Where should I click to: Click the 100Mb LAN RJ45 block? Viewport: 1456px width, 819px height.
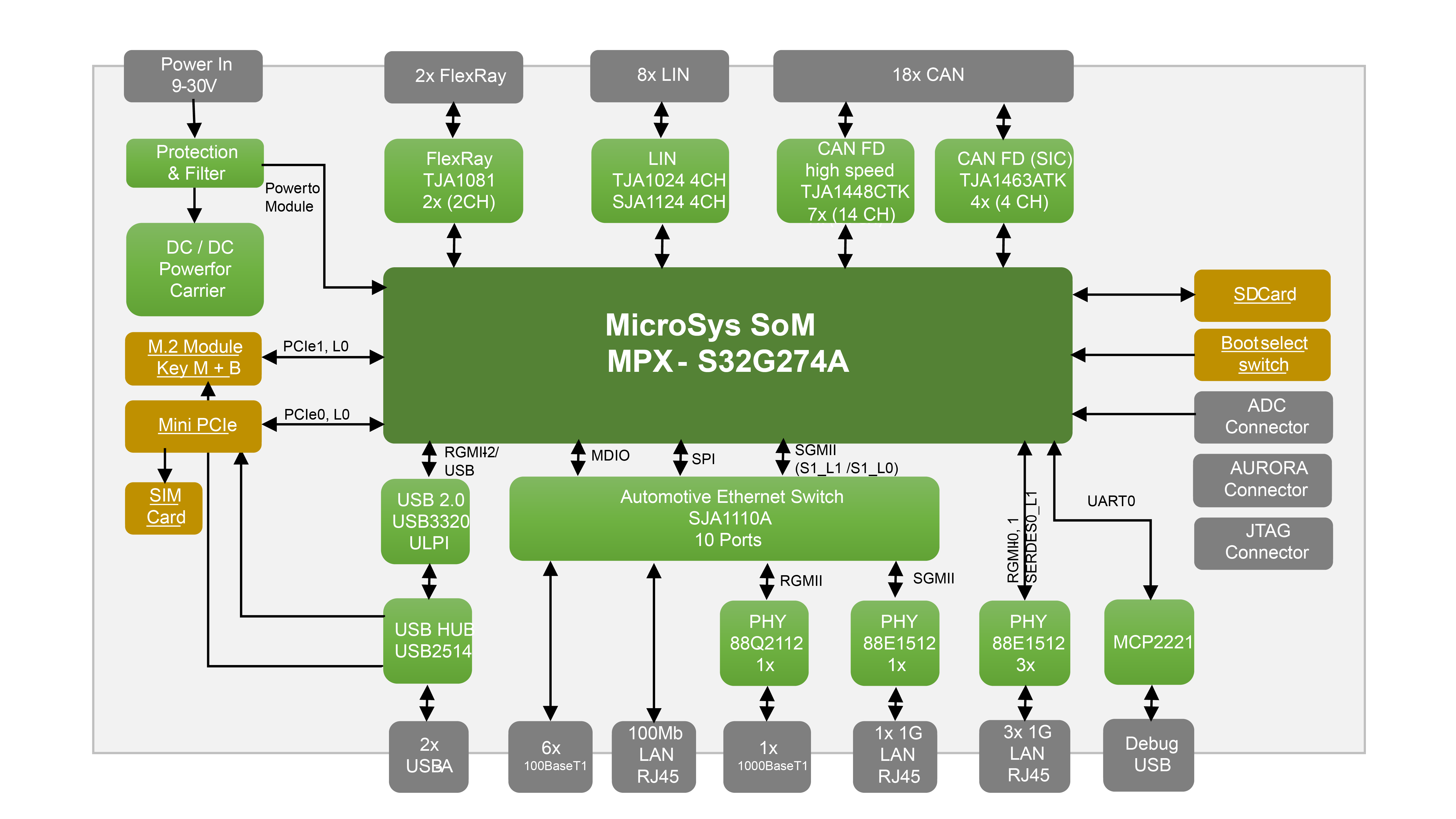[654, 756]
